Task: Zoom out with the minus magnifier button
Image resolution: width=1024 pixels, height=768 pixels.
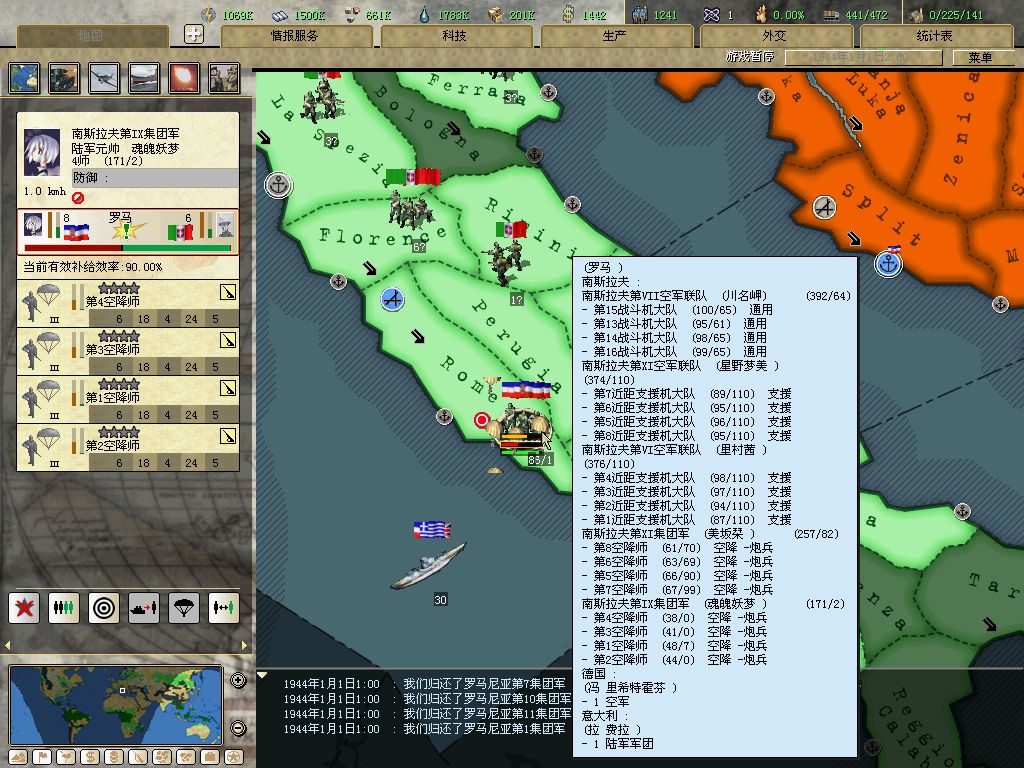Action: pos(238,728)
